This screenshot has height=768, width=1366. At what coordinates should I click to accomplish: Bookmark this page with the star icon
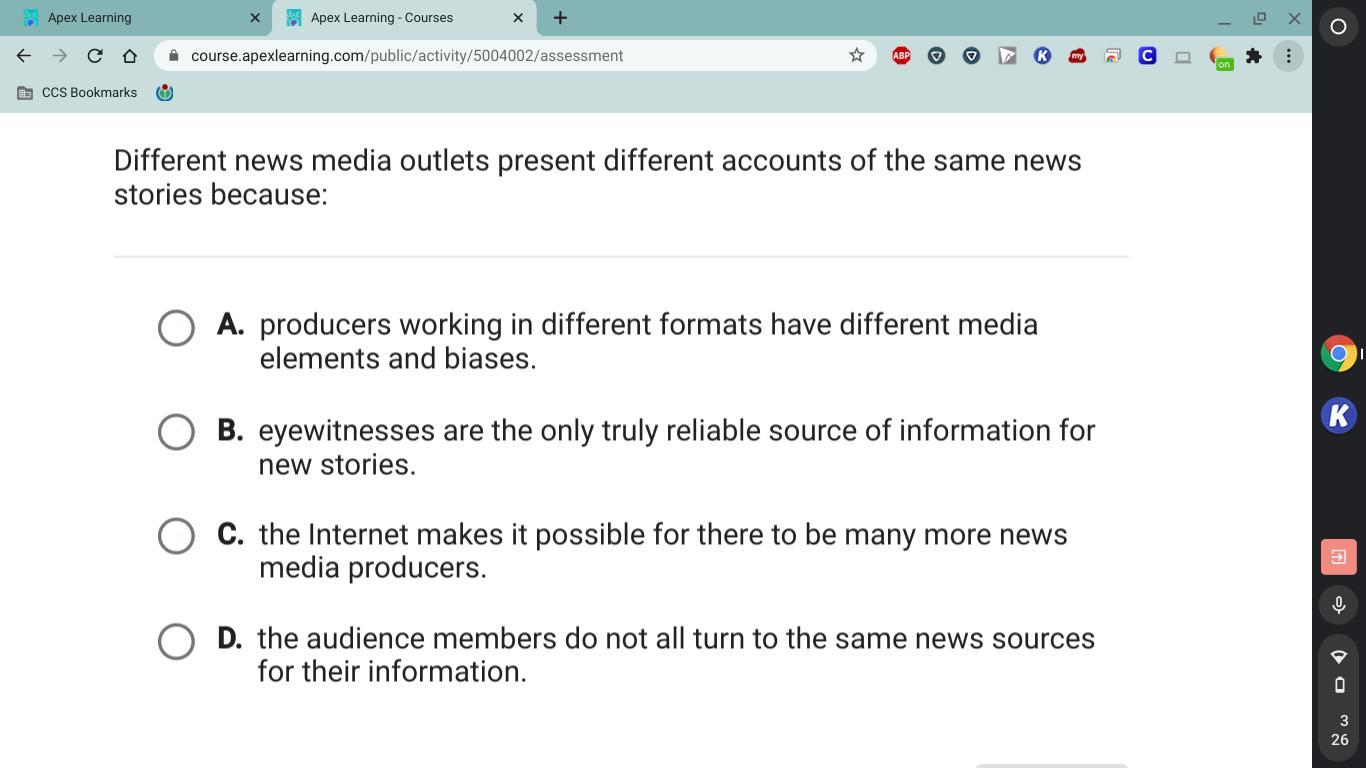click(856, 56)
